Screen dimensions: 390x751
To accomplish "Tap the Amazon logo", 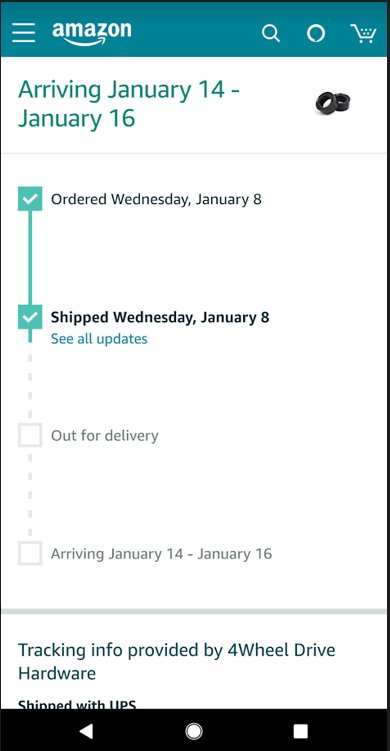I will point(92,33).
